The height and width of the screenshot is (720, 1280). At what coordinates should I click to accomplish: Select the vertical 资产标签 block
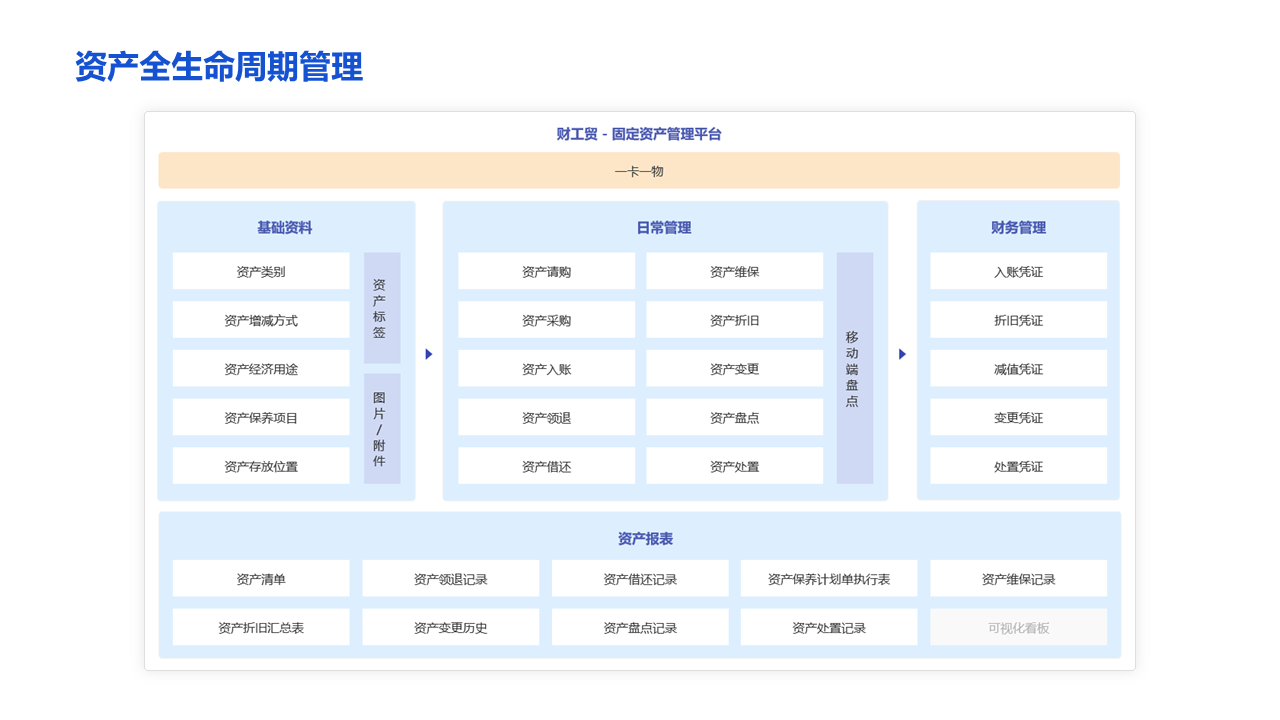tap(381, 308)
